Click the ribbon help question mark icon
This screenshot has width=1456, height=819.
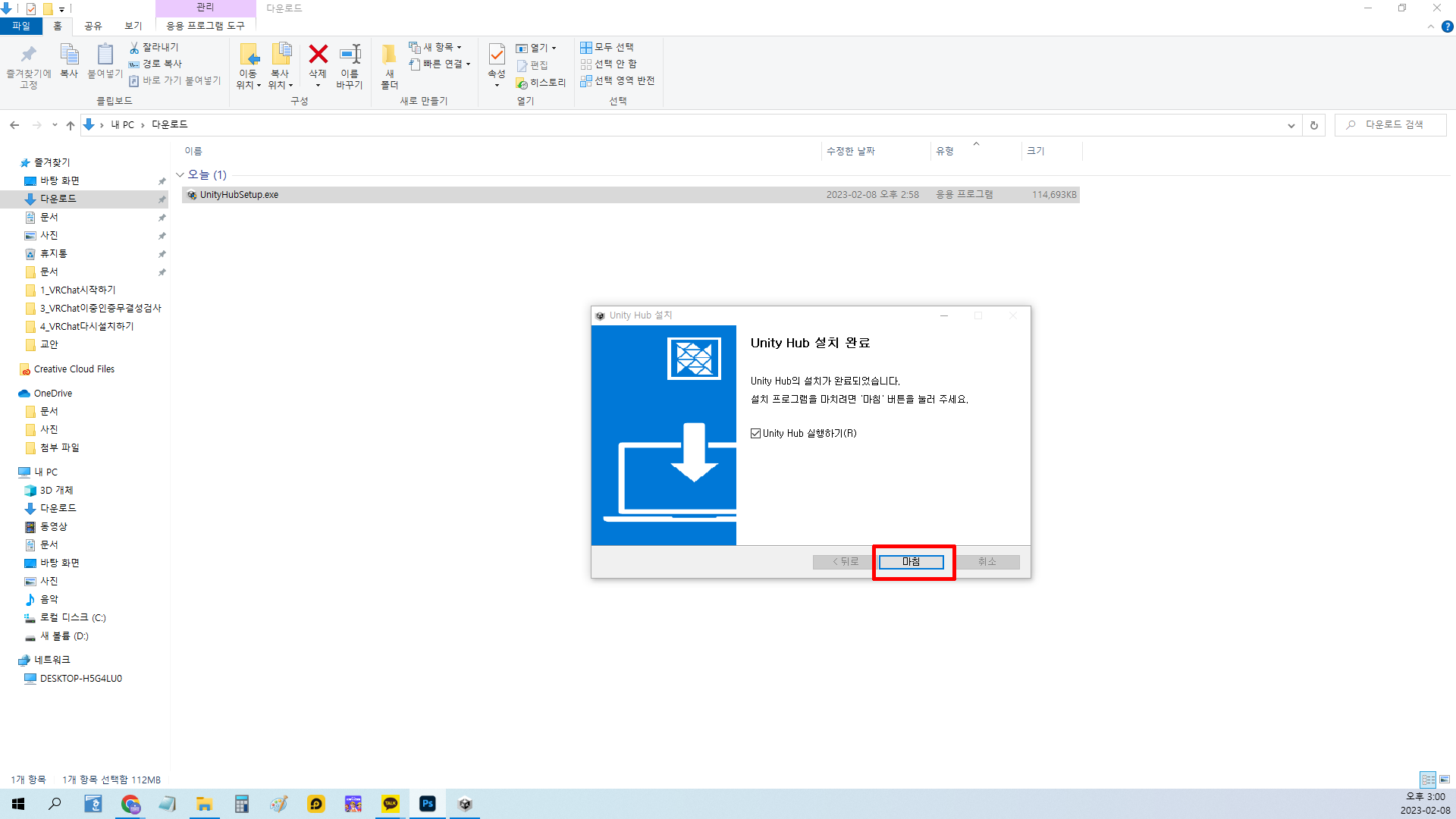(x=1448, y=27)
